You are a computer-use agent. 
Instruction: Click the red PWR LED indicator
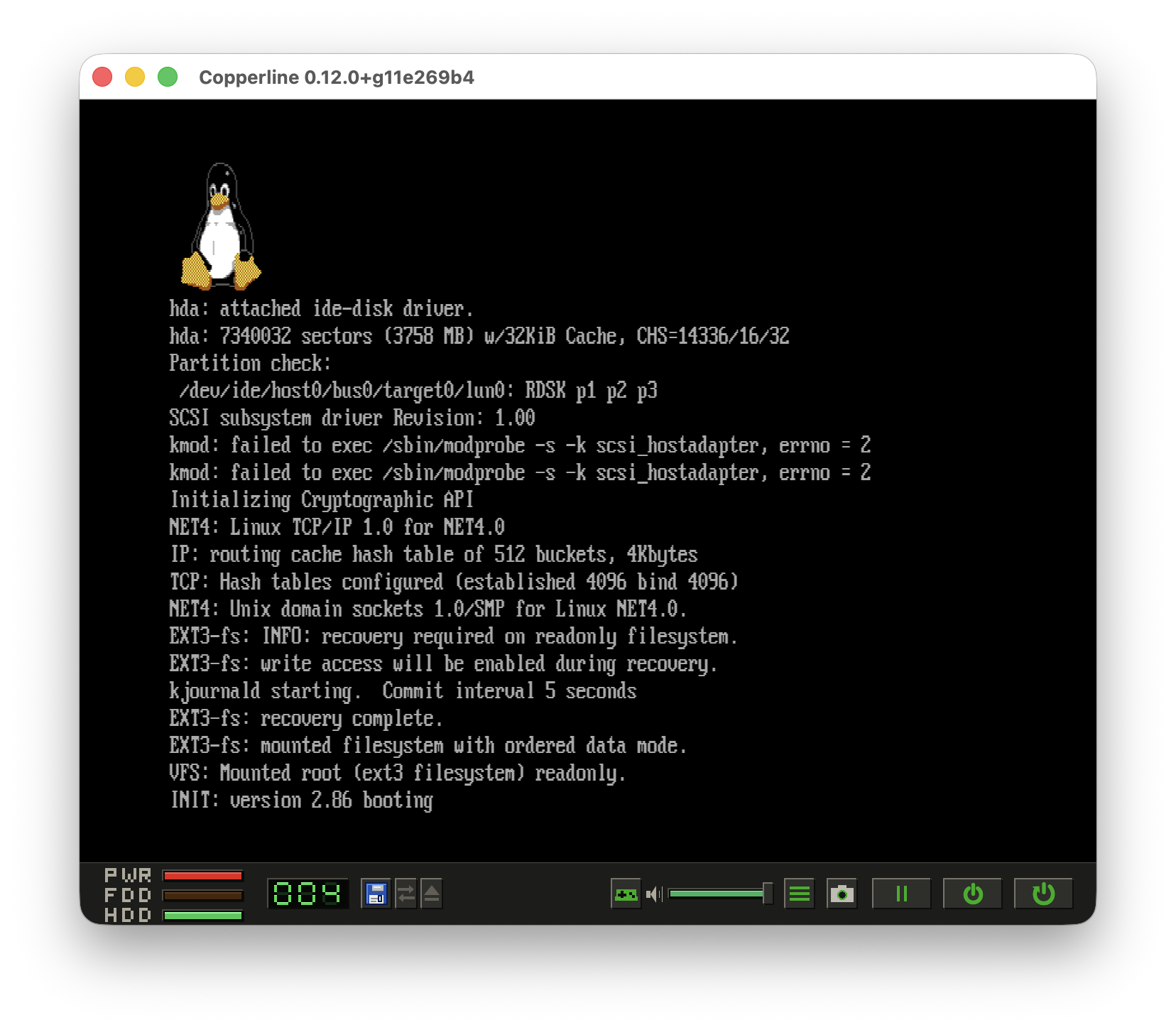tap(203, 875)
